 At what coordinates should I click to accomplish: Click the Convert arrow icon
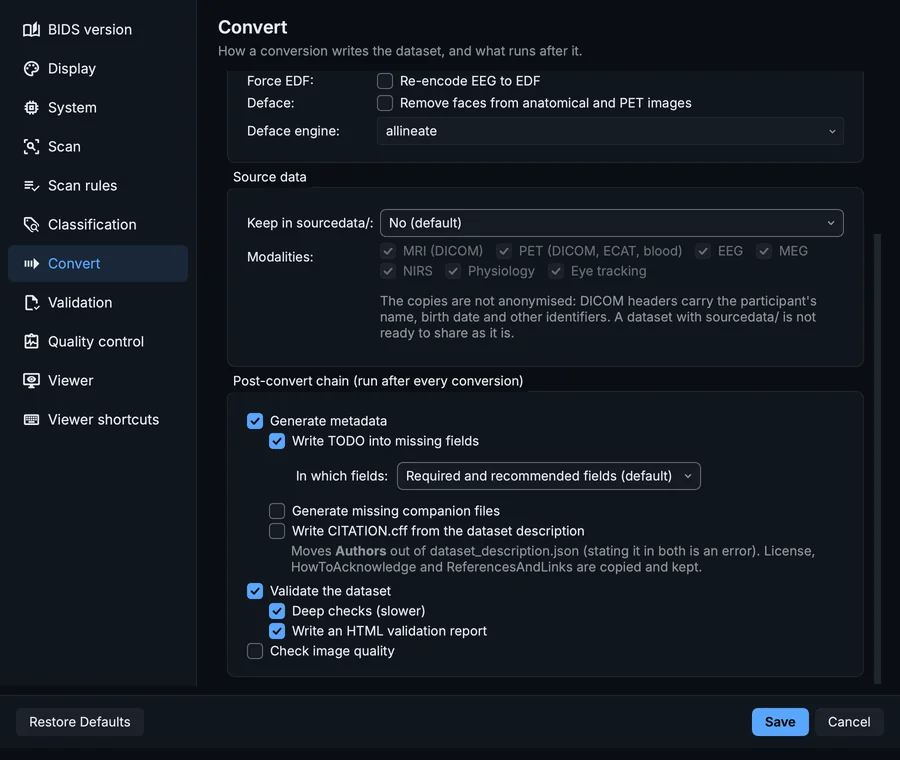pyautogui.click(x=32, y=263)
